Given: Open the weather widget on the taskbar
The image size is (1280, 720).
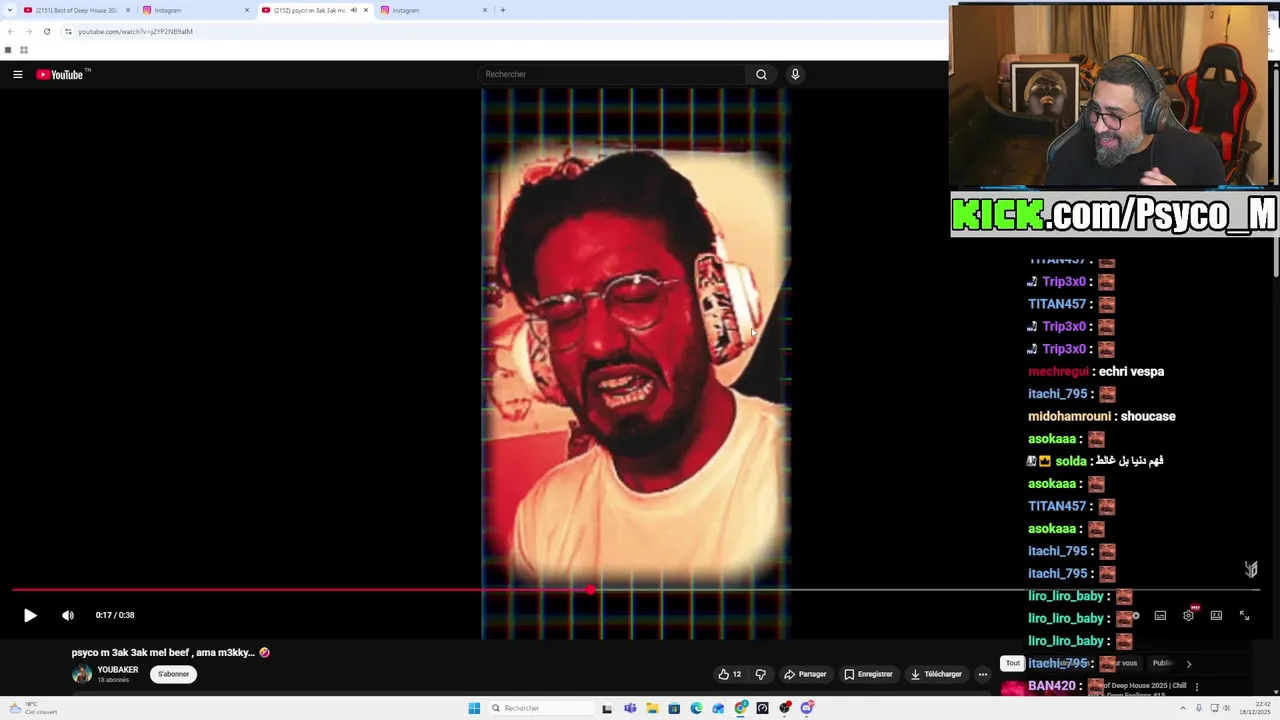Looking at the screenshot, I should click(32, 708).
